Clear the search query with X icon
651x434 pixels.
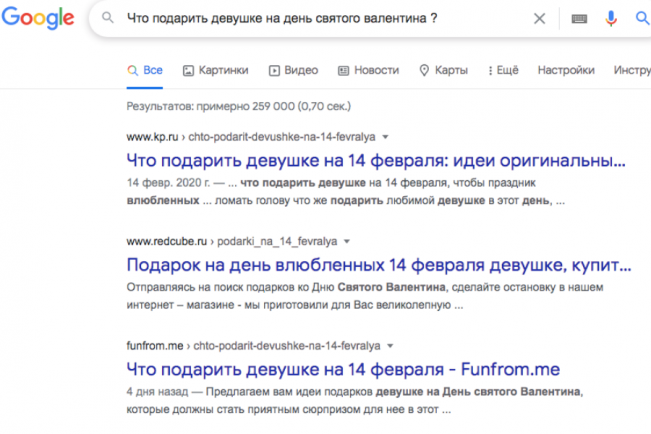click(x=539, y=18)
